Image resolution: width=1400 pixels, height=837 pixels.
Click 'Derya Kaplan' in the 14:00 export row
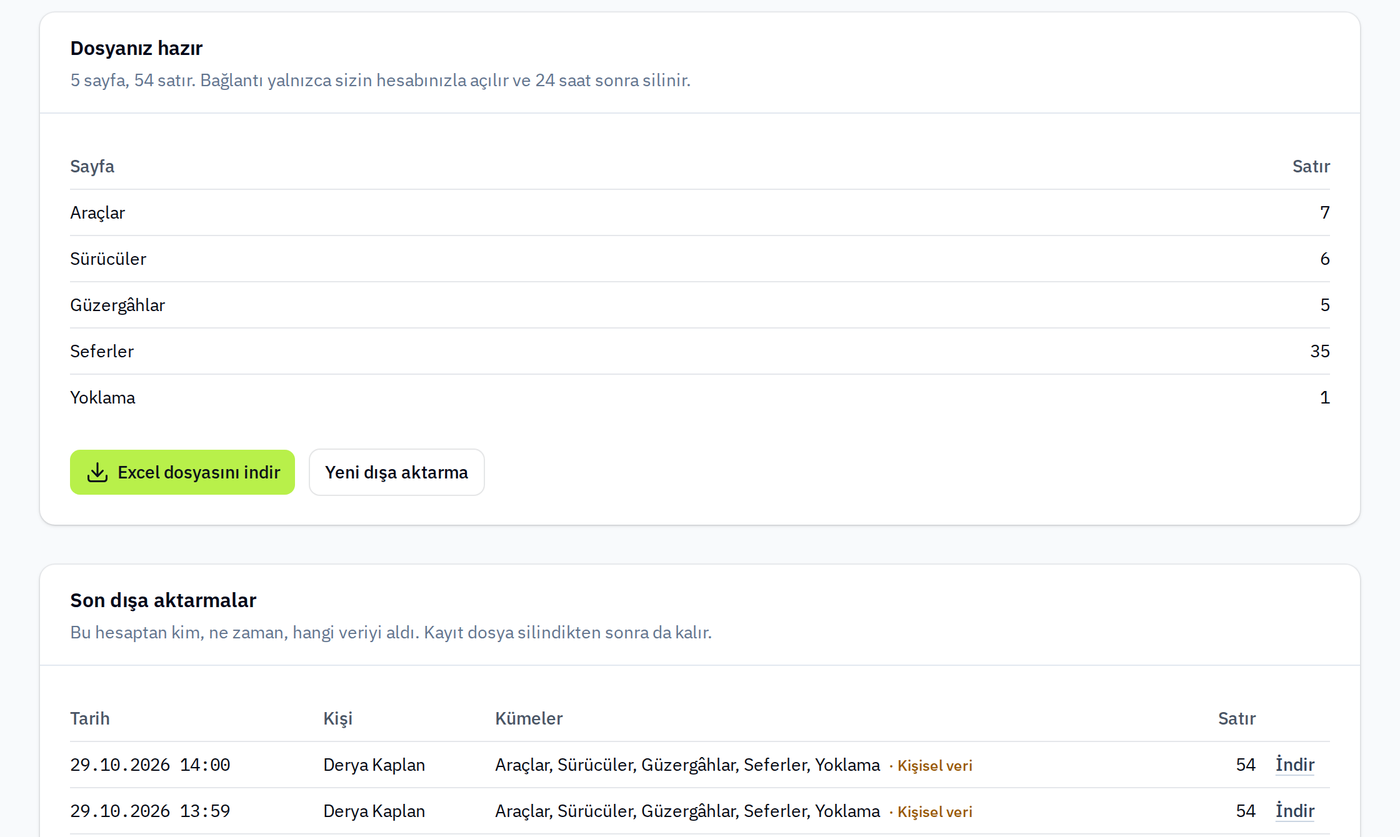coord(374,765)
